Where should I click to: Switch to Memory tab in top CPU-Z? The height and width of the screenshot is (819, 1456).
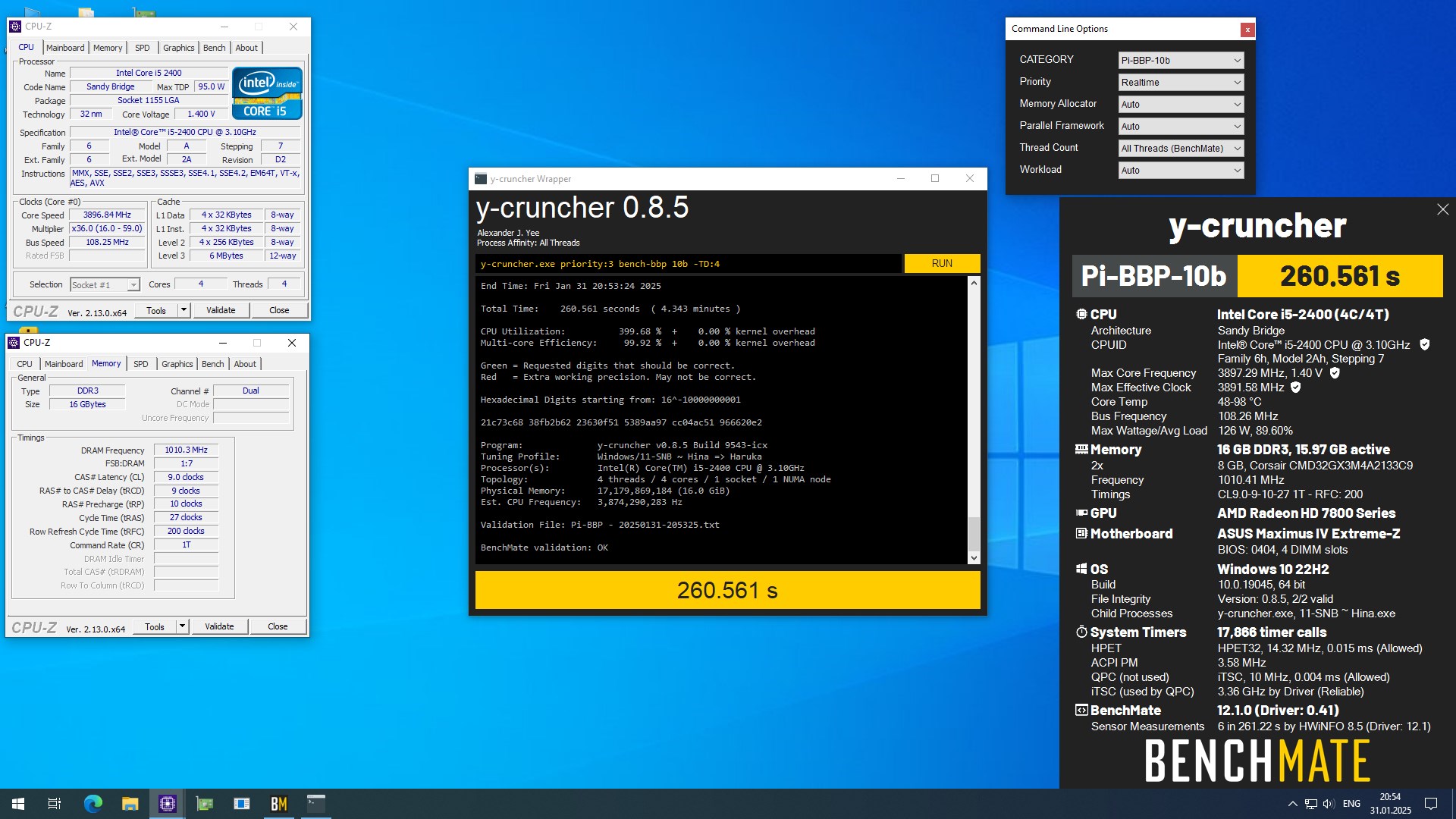108,48
